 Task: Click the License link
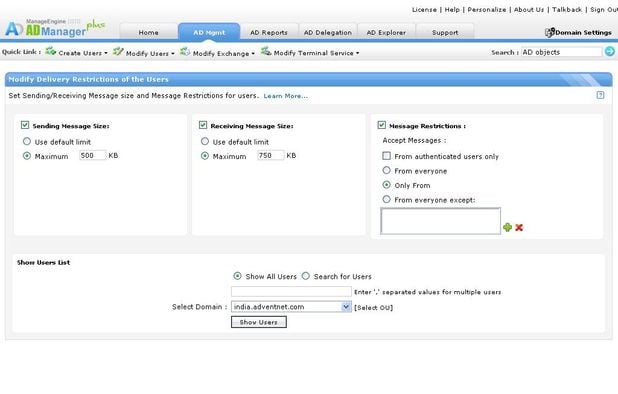tap(424, 9)
